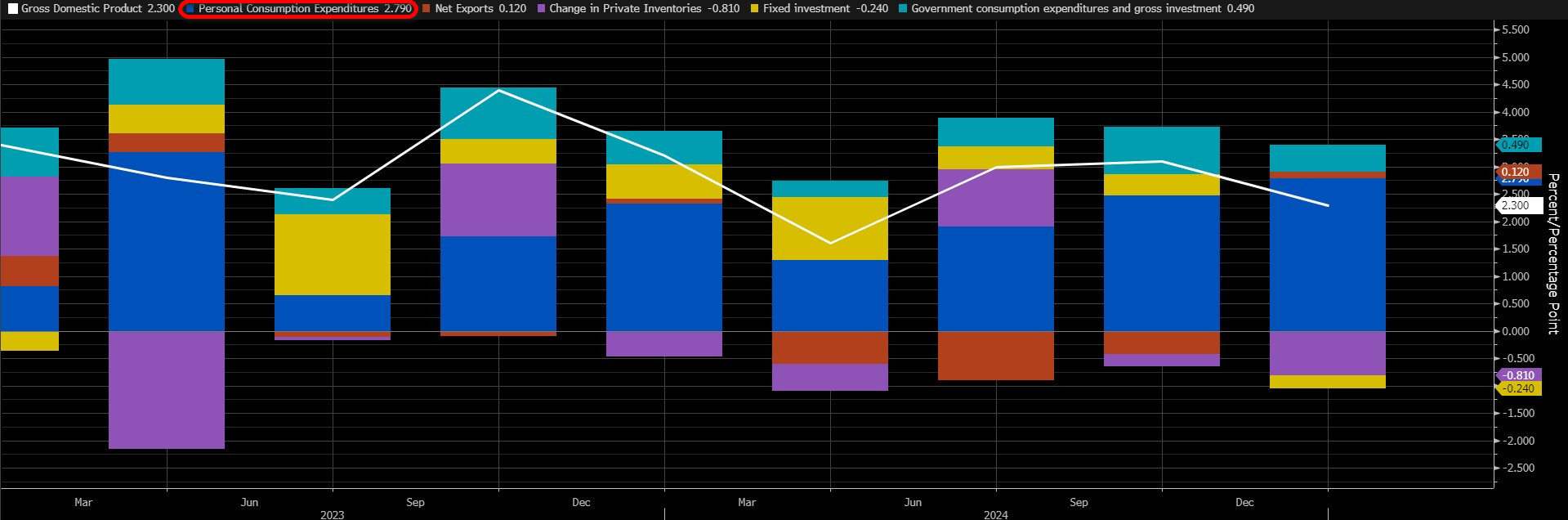The height and width of the screenshot is (520, 1568).
Task: Click the GDP line low point near 1.6
Action: coord(831,243)
